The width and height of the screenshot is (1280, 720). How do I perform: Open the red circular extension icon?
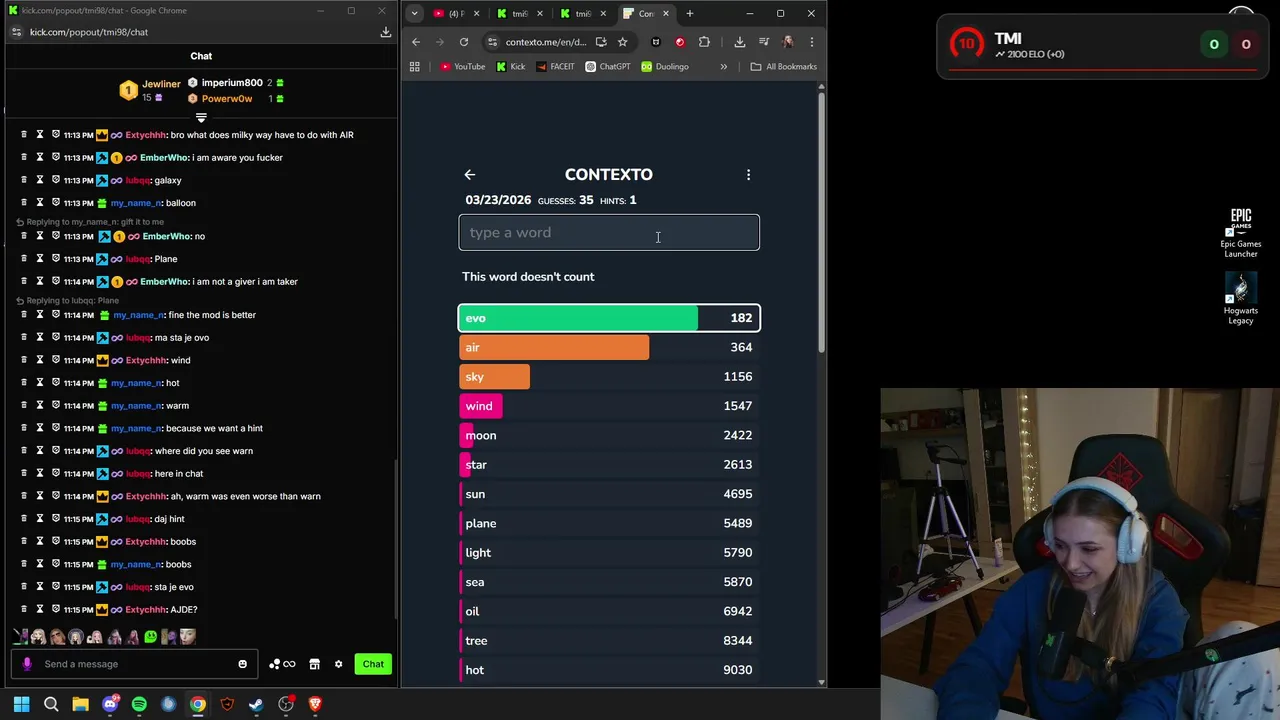(680, 42)
